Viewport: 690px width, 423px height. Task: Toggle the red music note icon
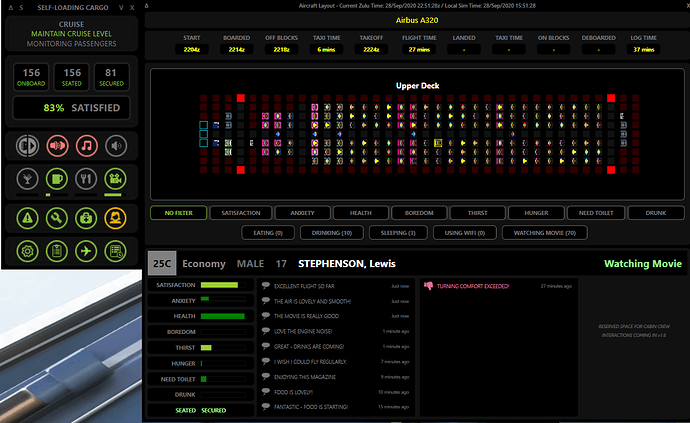(87, 146)
